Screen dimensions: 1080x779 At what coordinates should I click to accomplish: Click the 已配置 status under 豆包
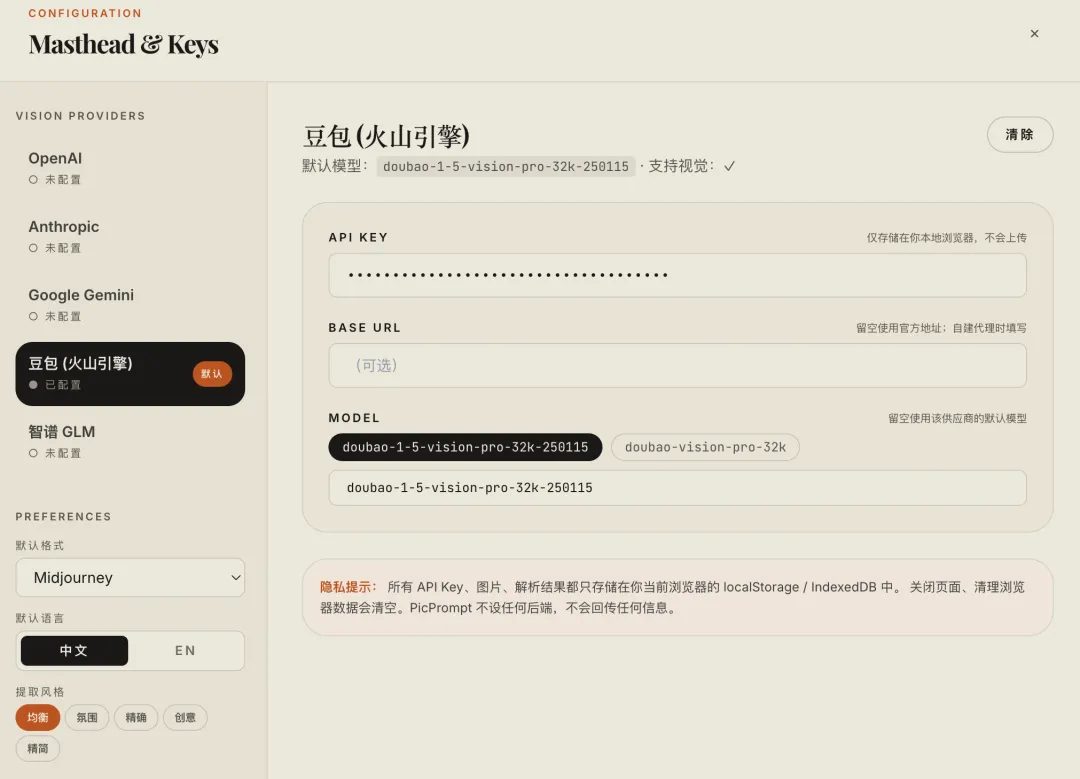coord(55,384)
